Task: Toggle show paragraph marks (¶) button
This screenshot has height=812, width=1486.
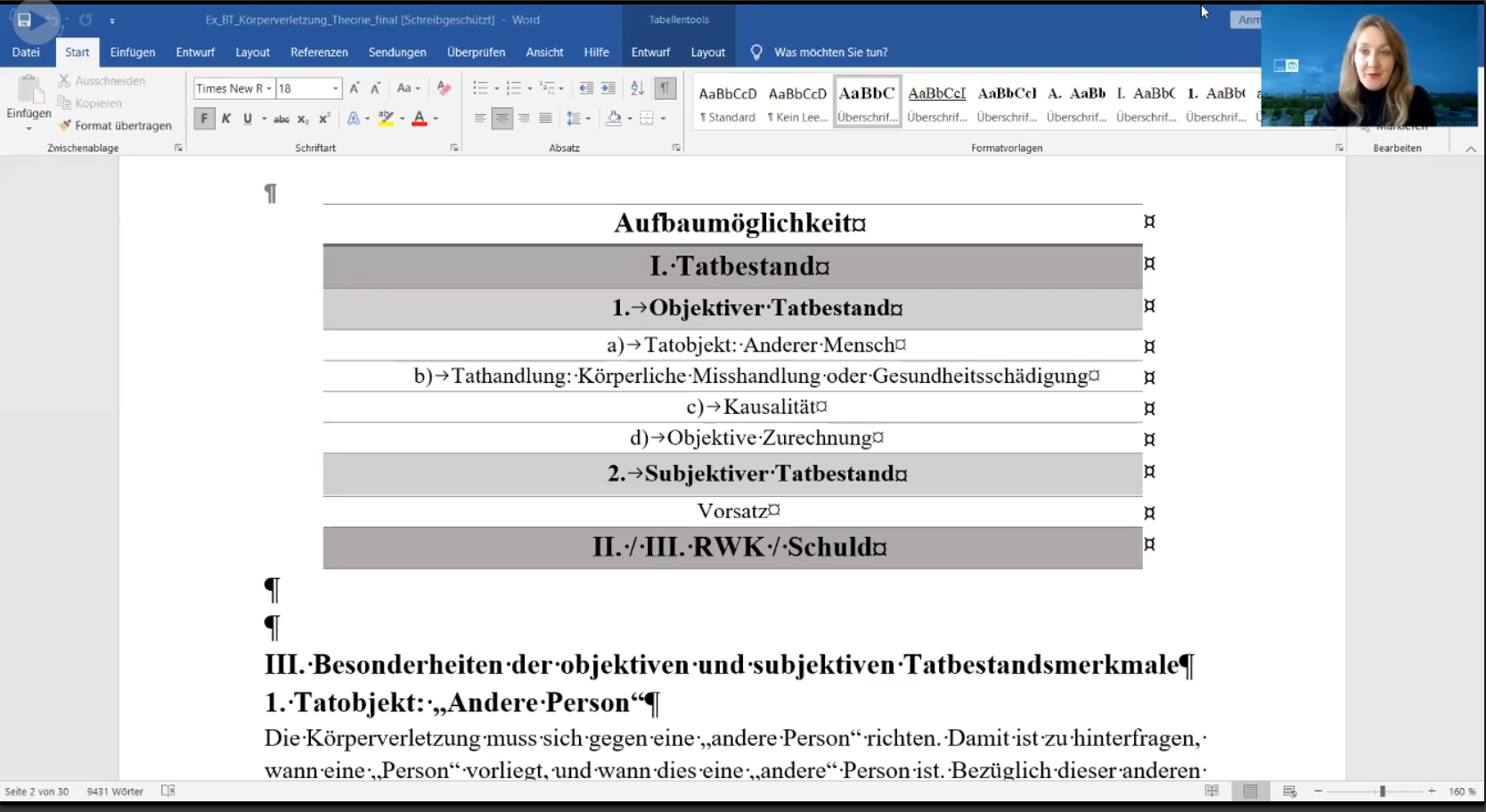Action: pos(665,88)
